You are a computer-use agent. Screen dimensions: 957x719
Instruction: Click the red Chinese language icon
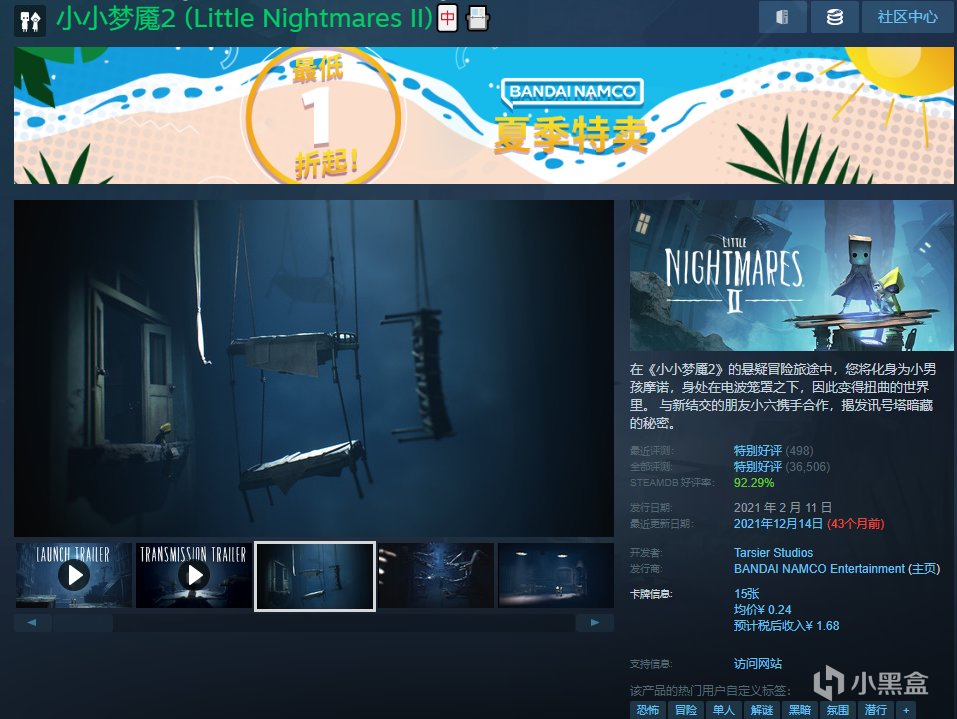[x=447, y=18]
